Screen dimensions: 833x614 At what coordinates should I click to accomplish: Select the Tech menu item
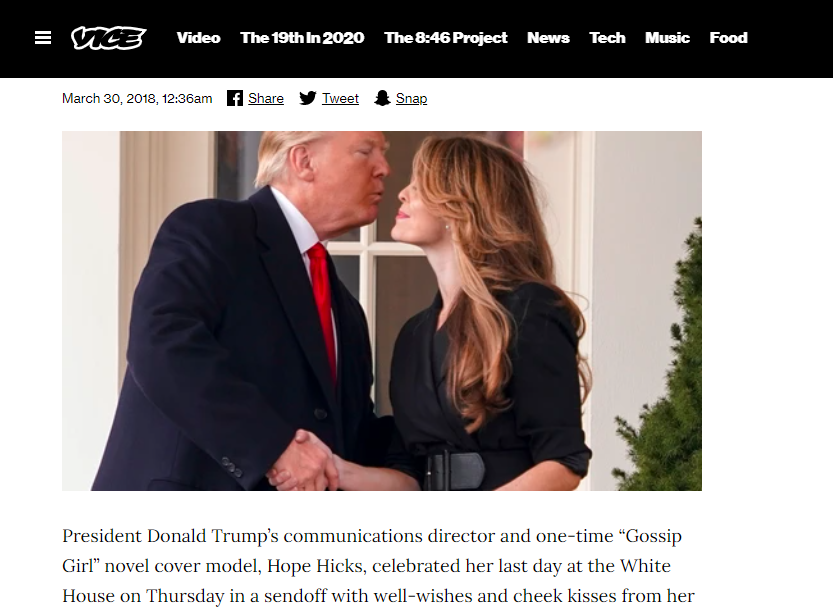point(607,38)
